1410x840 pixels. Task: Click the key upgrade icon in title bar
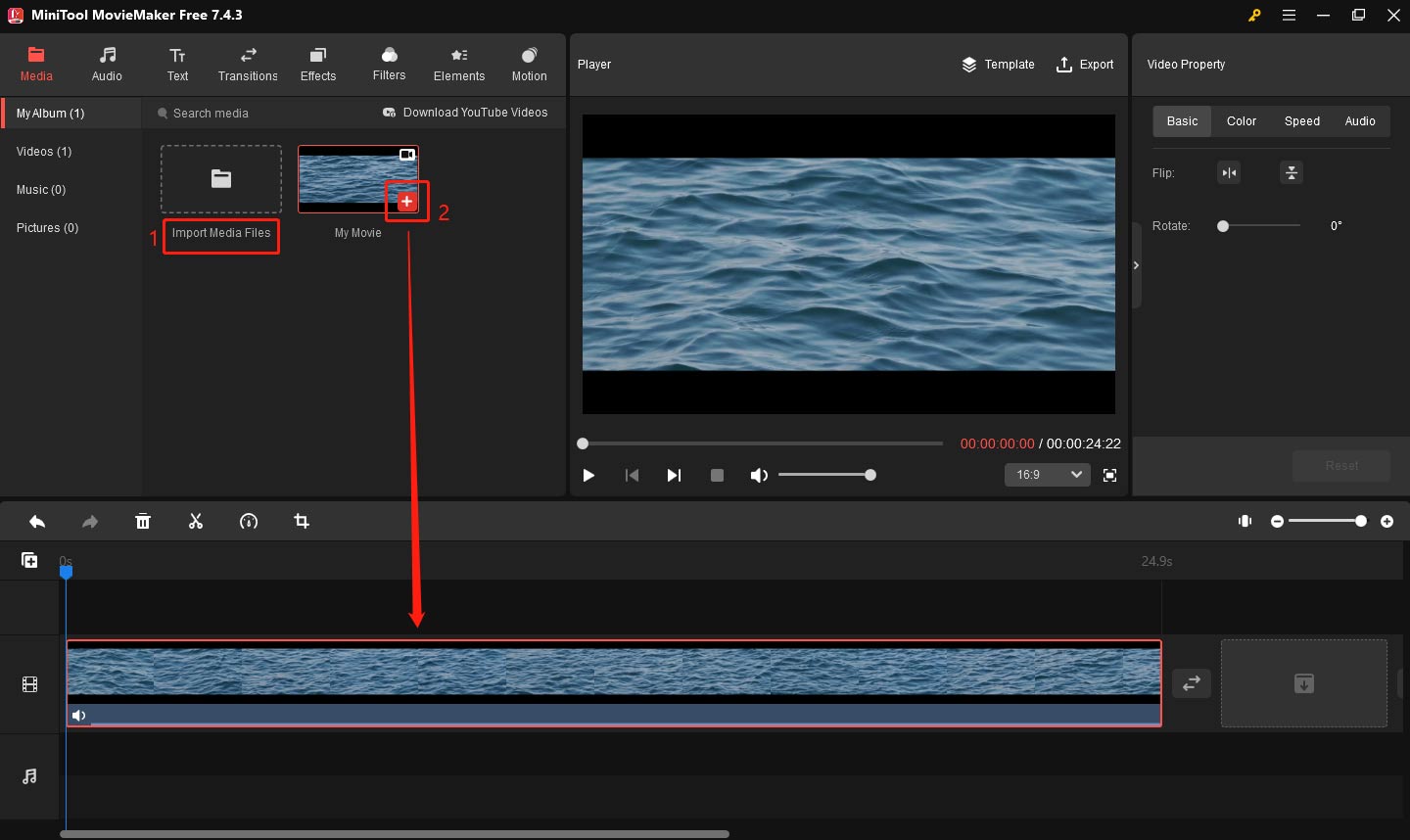coord(1253,15)
